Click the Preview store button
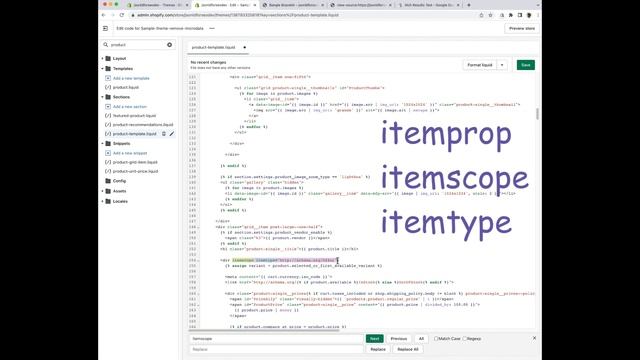The image size is (640, 360). [x=522, y=29]
